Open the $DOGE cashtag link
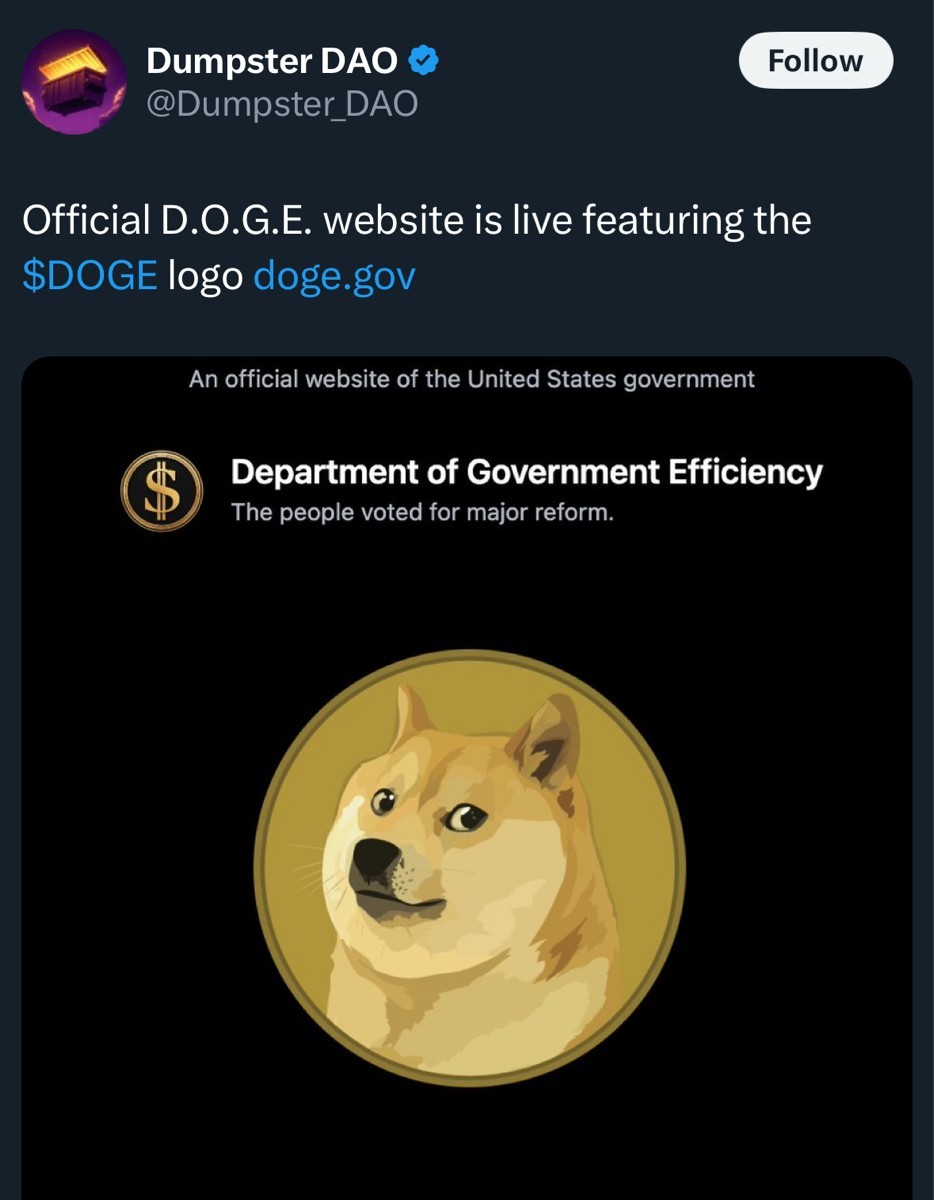Screen dimensions: 934x1200 point(90,275)
